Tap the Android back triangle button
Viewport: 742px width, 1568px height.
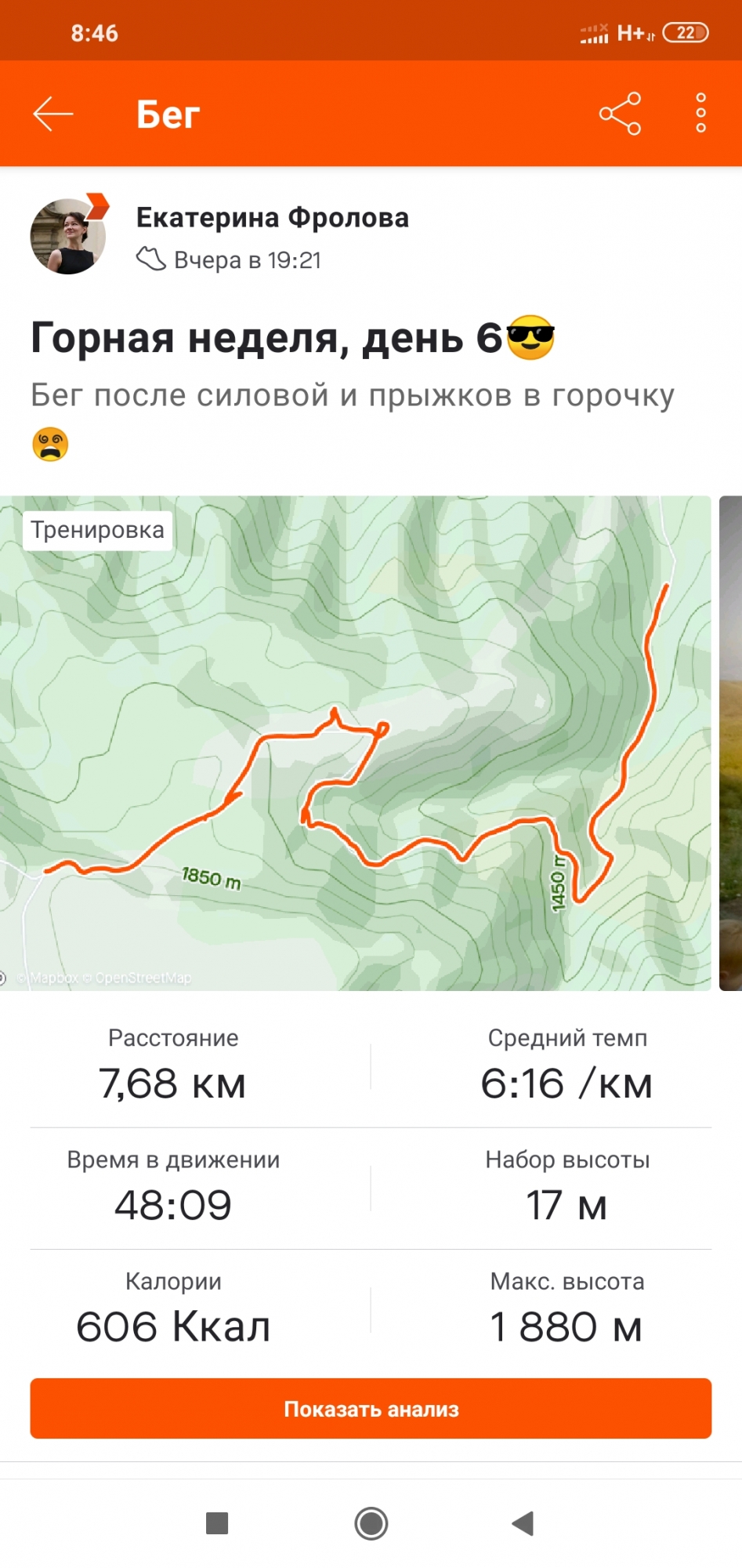tap(523, 1523)
